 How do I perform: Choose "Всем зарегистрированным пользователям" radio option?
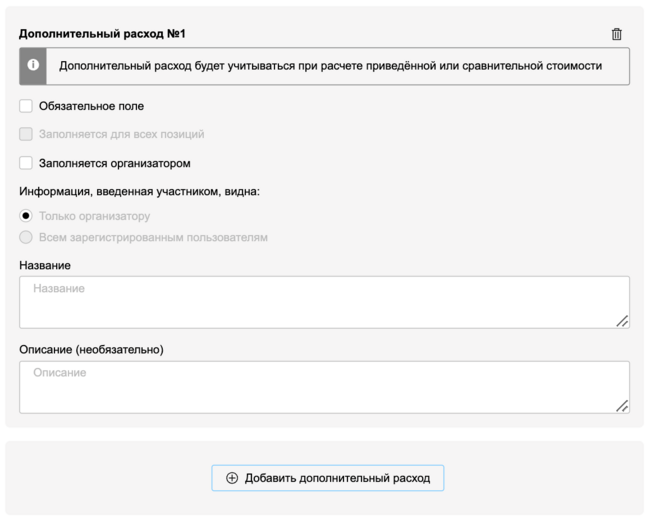[26, 238]
